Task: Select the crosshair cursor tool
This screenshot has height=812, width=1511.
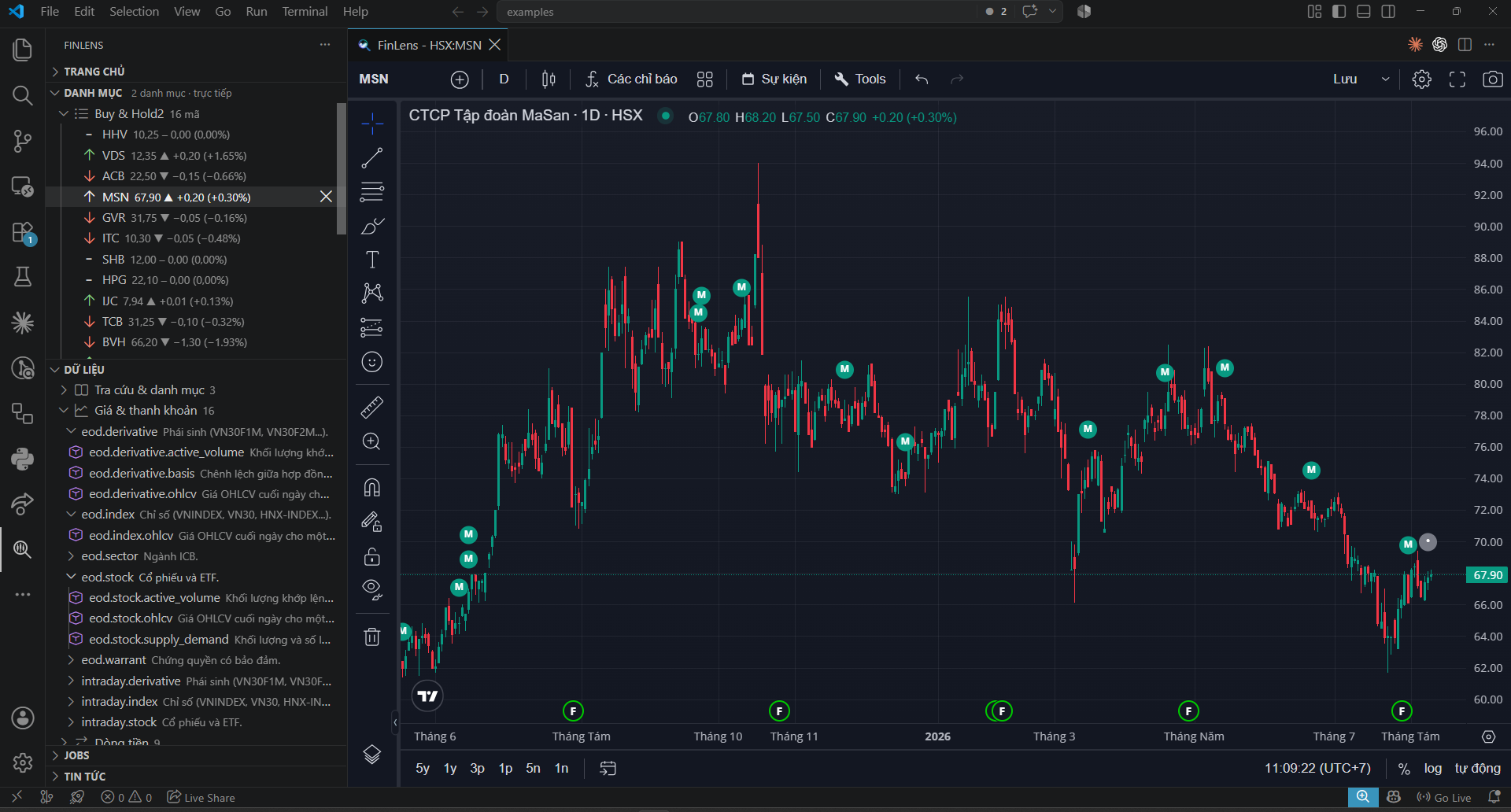Action: click(372, 123)
